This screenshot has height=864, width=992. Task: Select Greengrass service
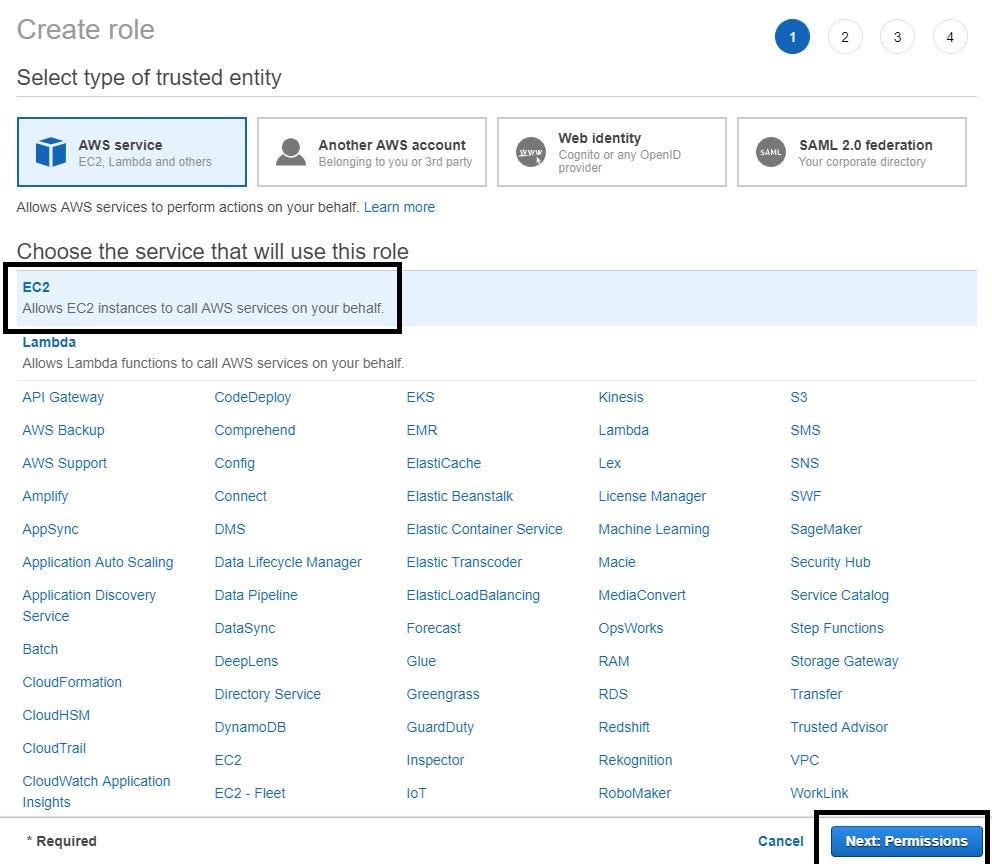click(443, 694)
